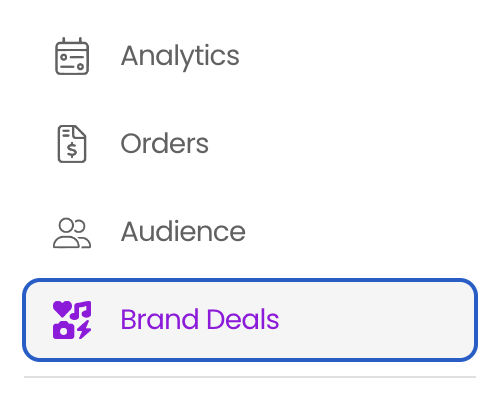Select the highlighted Brand Deals item
Screen dimensions: 496x398
point(250,320)
